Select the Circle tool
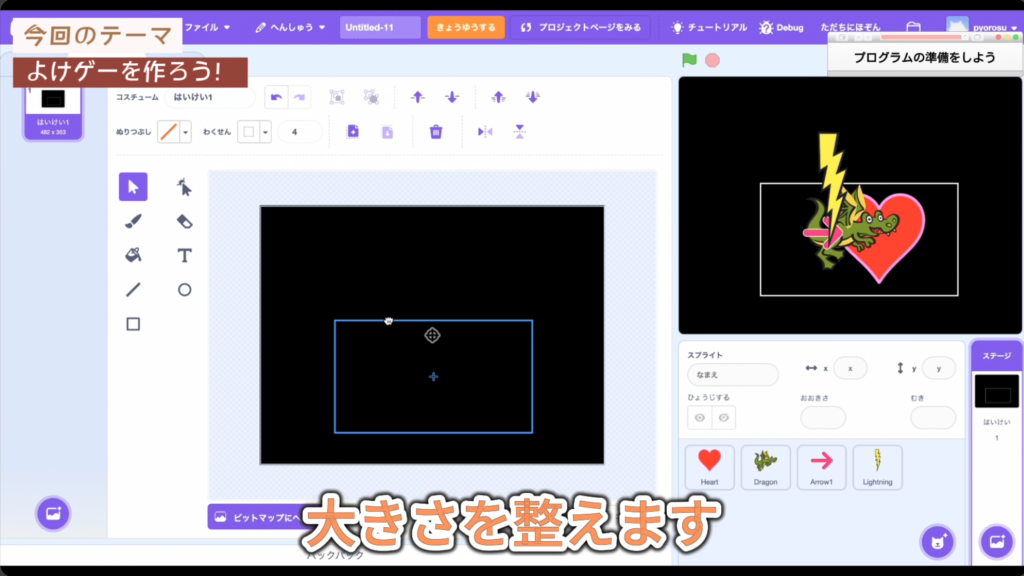Image resolution: width=1024 pixels, height=576 pixels. [x=184, y=290]
